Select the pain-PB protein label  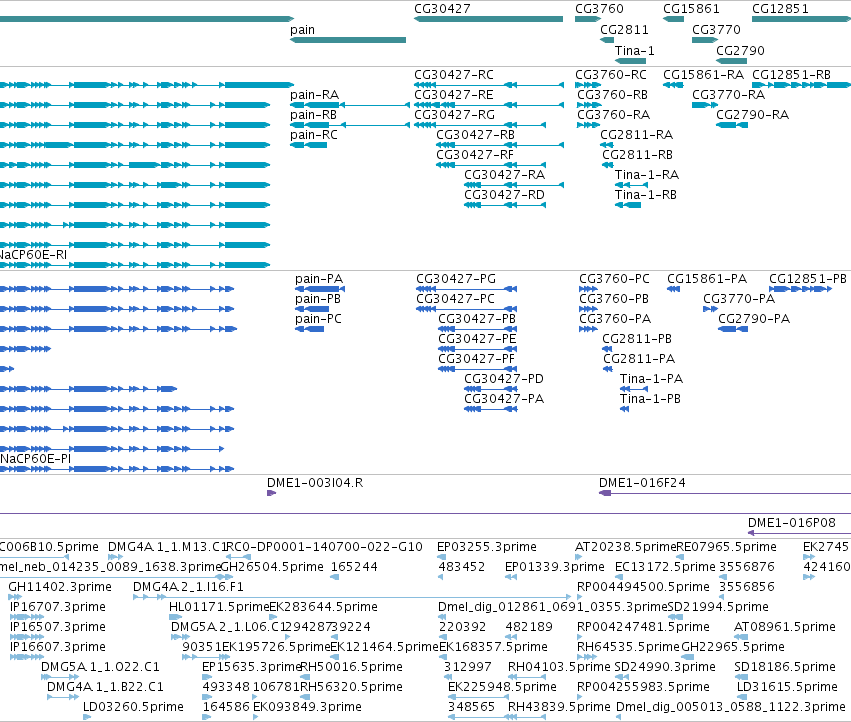click(x=318, y=299)
